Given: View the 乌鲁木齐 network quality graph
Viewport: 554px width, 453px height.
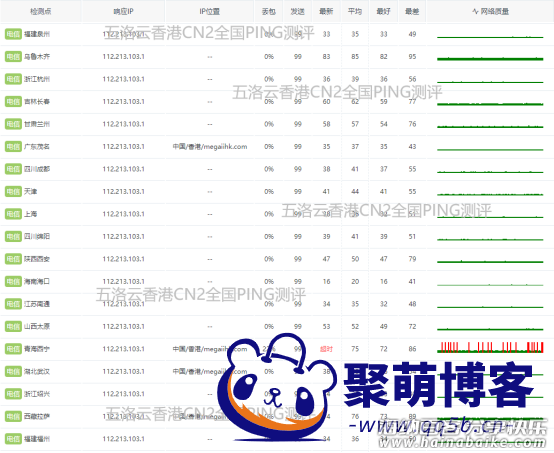Looking at the screenshot, I should click(x=490, y=58).
